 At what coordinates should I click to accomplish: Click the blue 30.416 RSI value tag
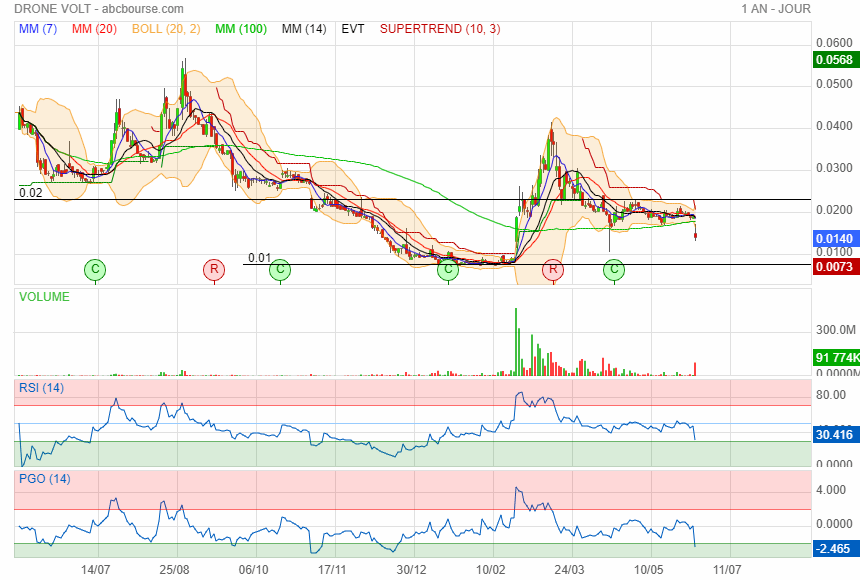pos(835,435)
